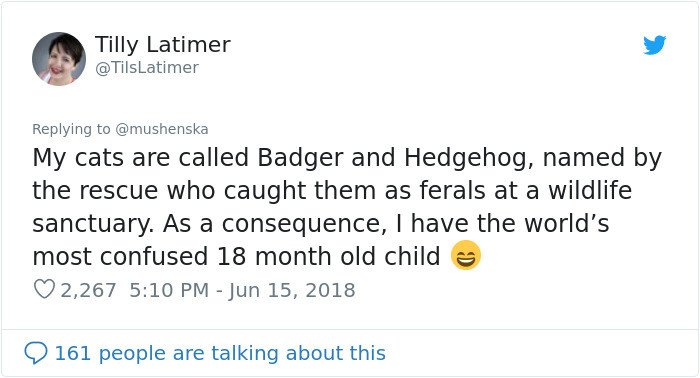Open the @mushenska mention
Screen dimensions: 700x378
[162, 129]
